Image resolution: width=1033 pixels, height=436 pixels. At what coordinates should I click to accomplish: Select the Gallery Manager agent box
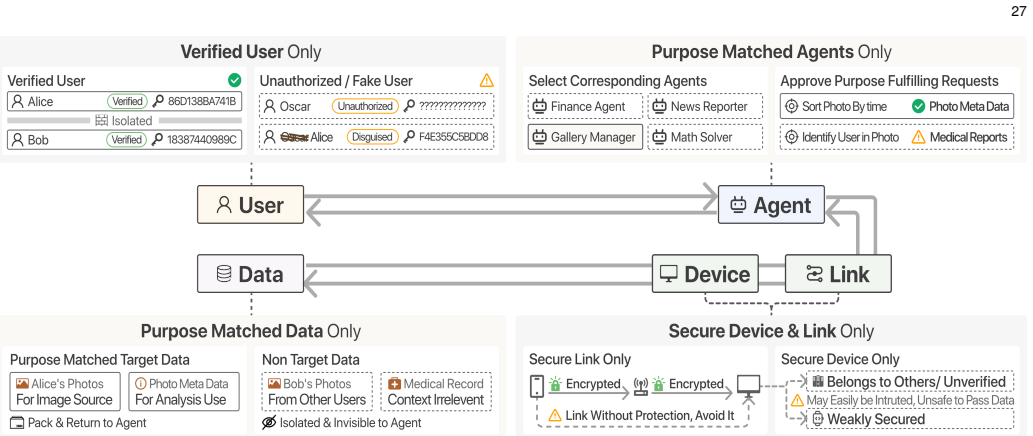(x=585, y=137)
